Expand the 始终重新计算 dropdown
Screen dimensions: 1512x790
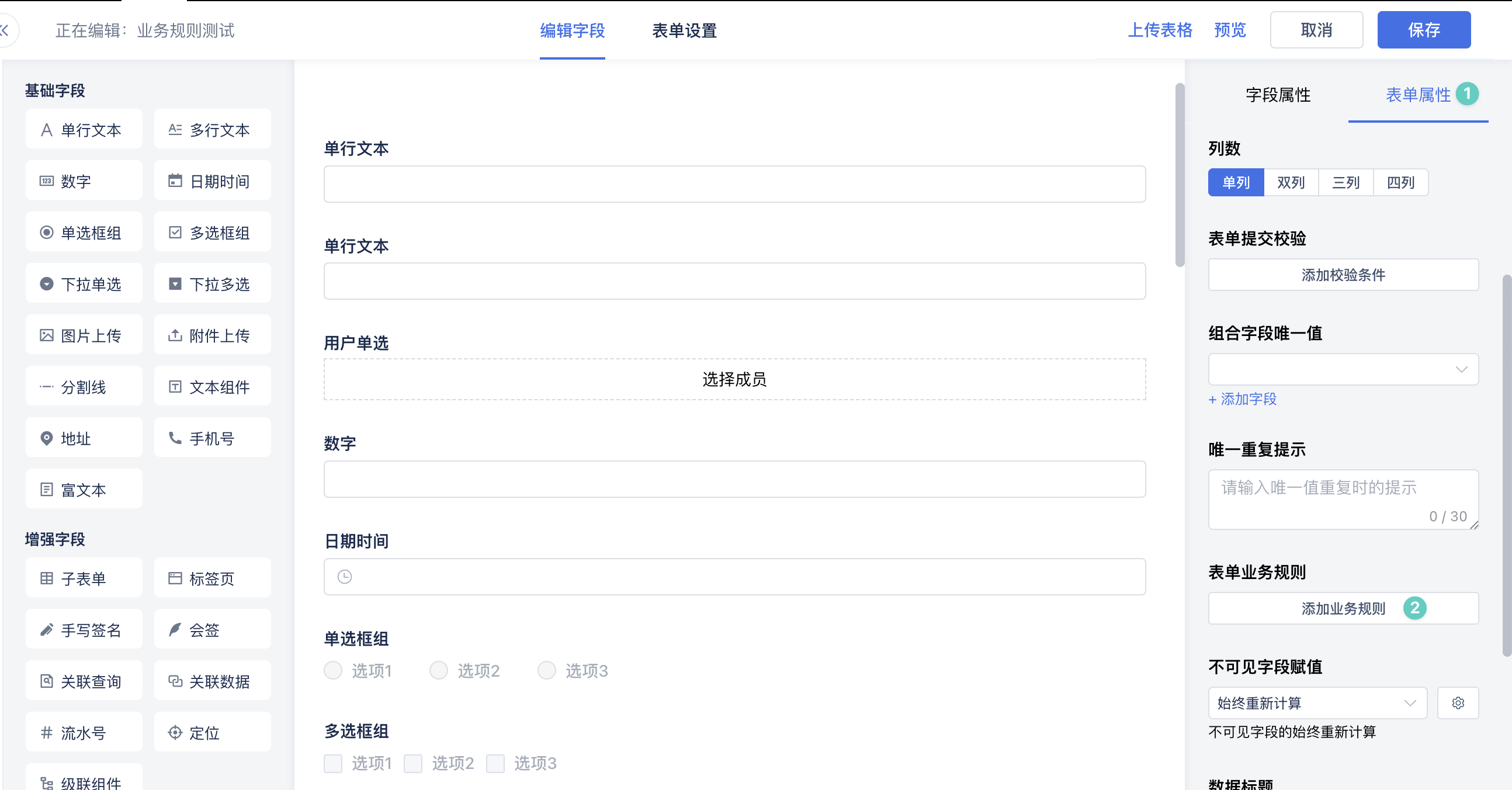tap(1317, 702)
